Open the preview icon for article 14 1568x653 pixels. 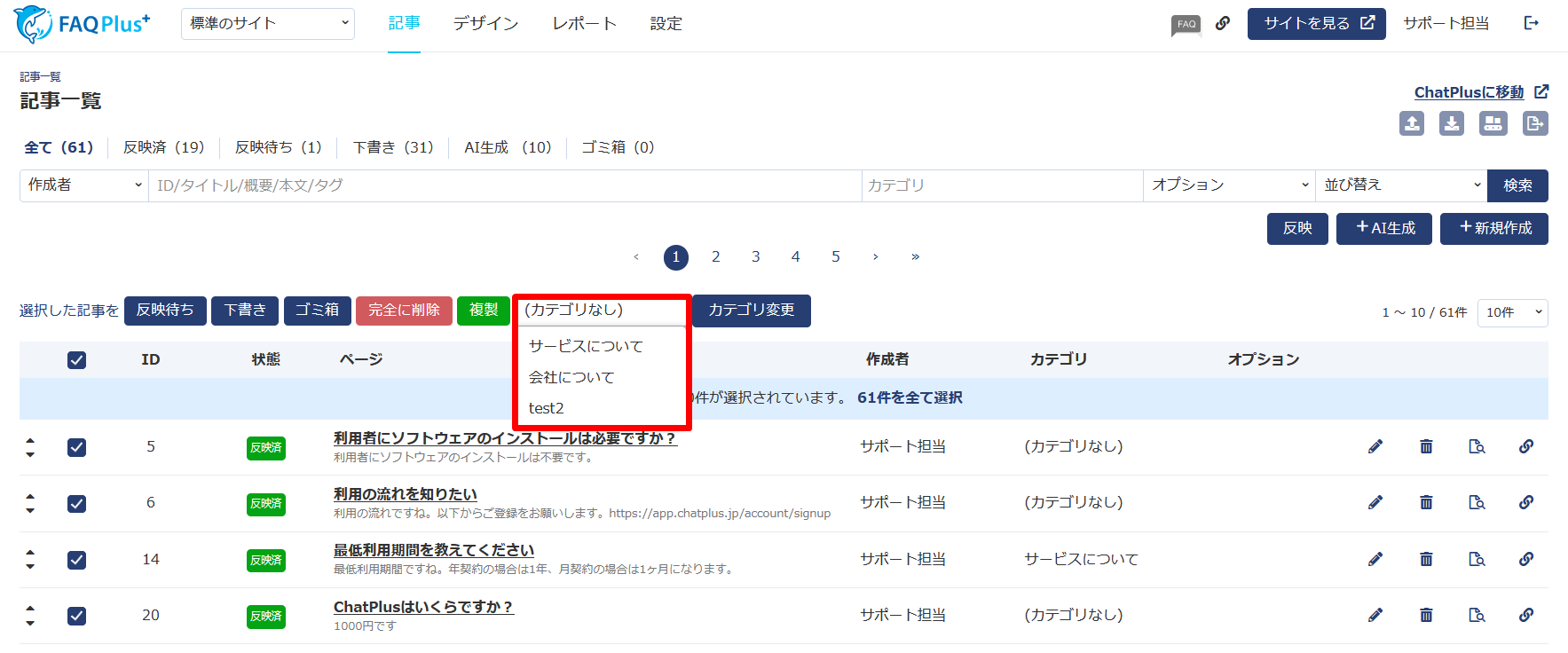click(1477, 559)
